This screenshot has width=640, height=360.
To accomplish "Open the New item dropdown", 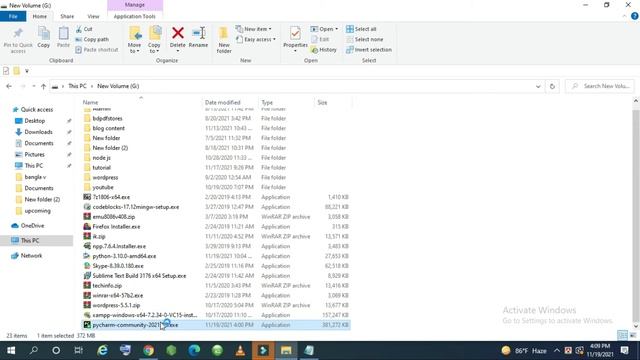I will (x=254, y=29).
